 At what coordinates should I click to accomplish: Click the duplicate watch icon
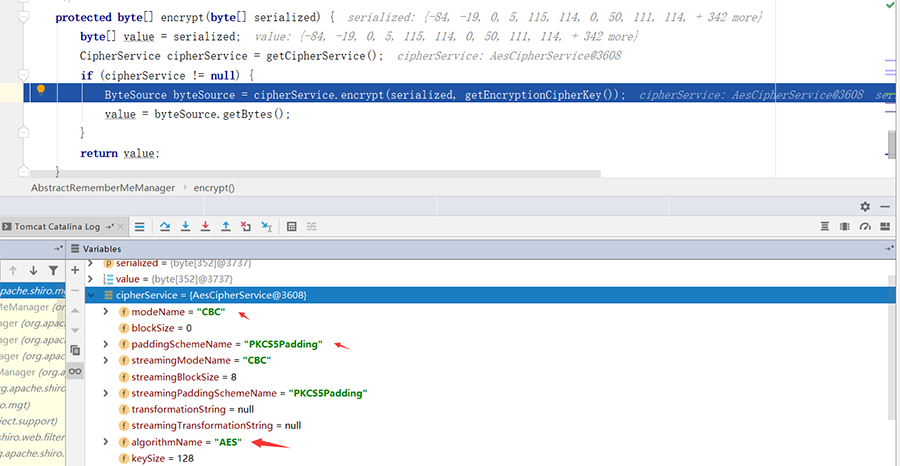point(75,350)
